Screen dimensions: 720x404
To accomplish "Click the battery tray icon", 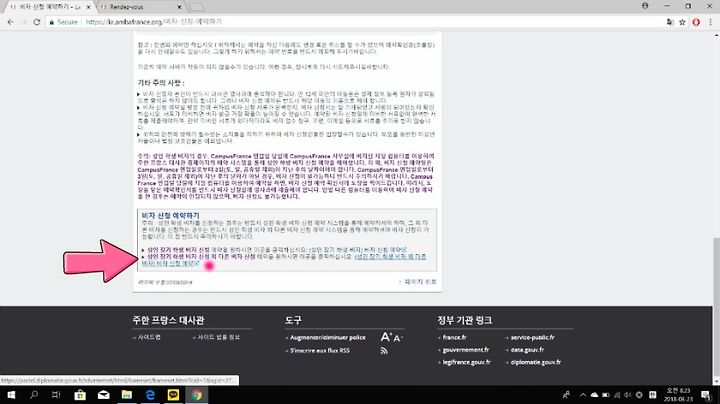I will pyautogui.click(x=606, y=395).
